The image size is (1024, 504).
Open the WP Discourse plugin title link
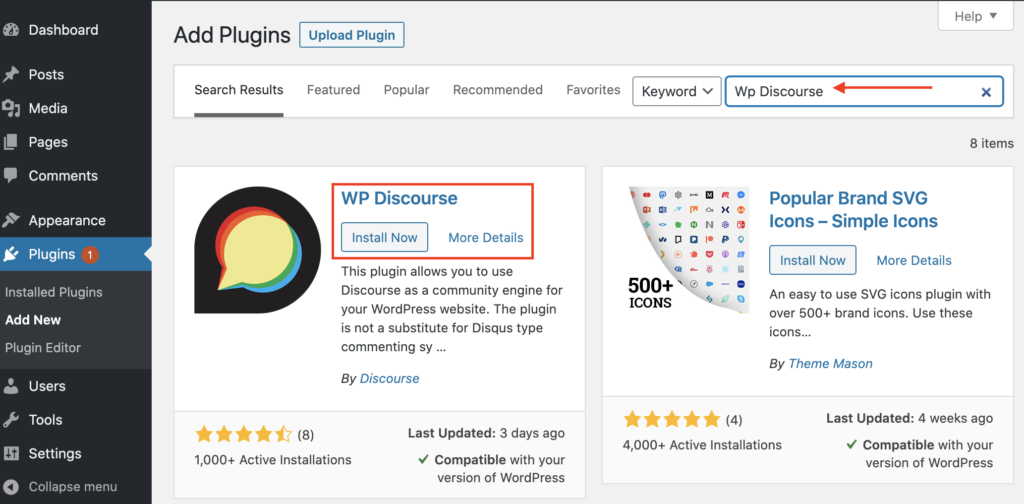tap(400, 198)
